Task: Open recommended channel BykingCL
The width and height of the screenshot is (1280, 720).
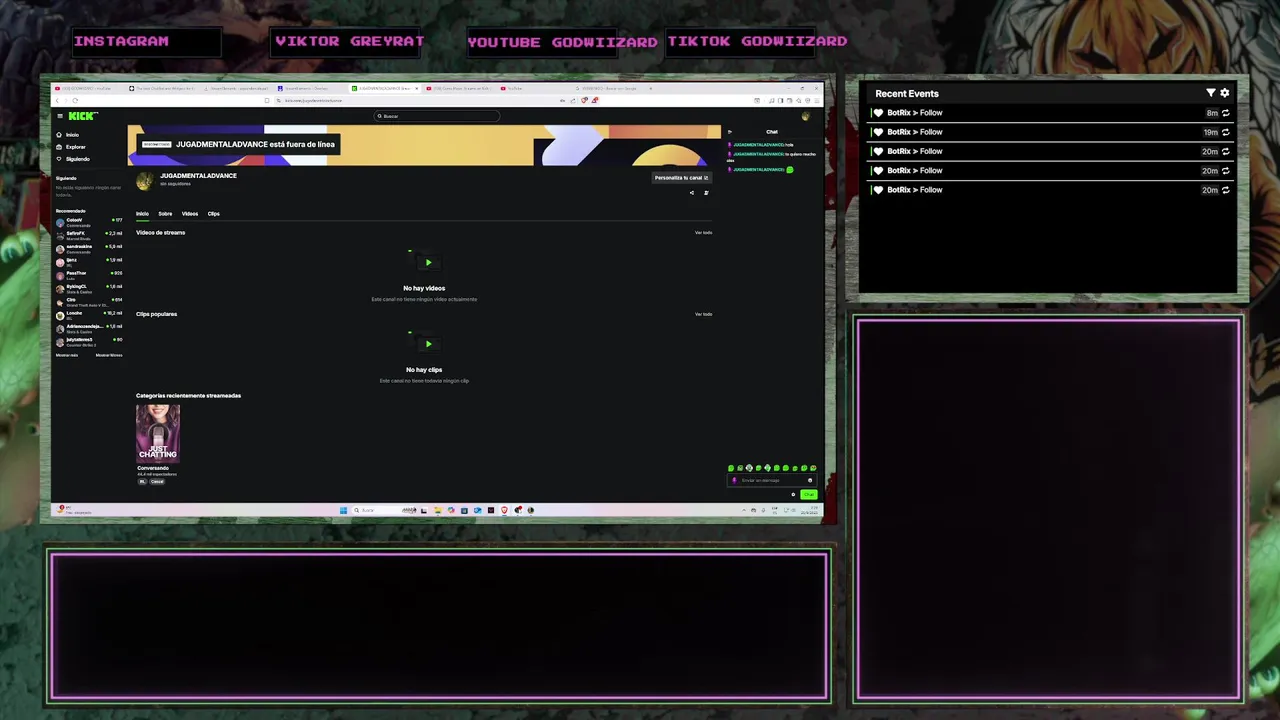Action: click(88, 288)
